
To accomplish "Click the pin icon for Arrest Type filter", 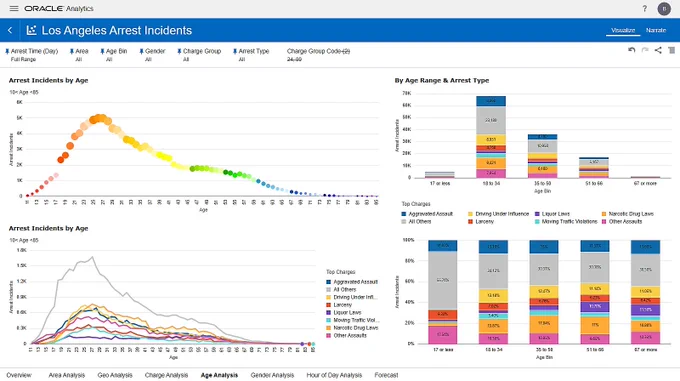I will [x=235, y=51].
